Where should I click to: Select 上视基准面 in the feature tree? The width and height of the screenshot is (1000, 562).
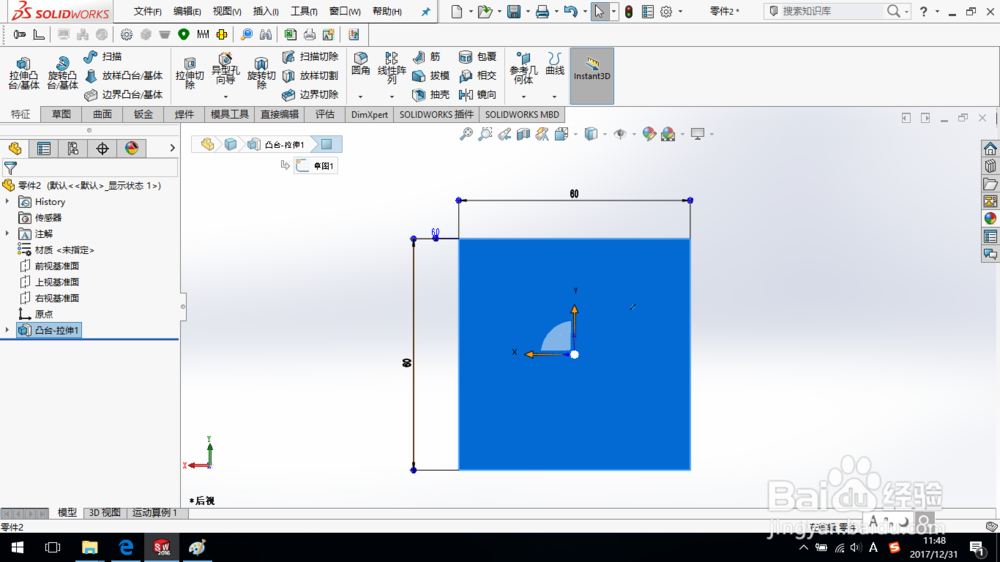[x=50, y=282]
